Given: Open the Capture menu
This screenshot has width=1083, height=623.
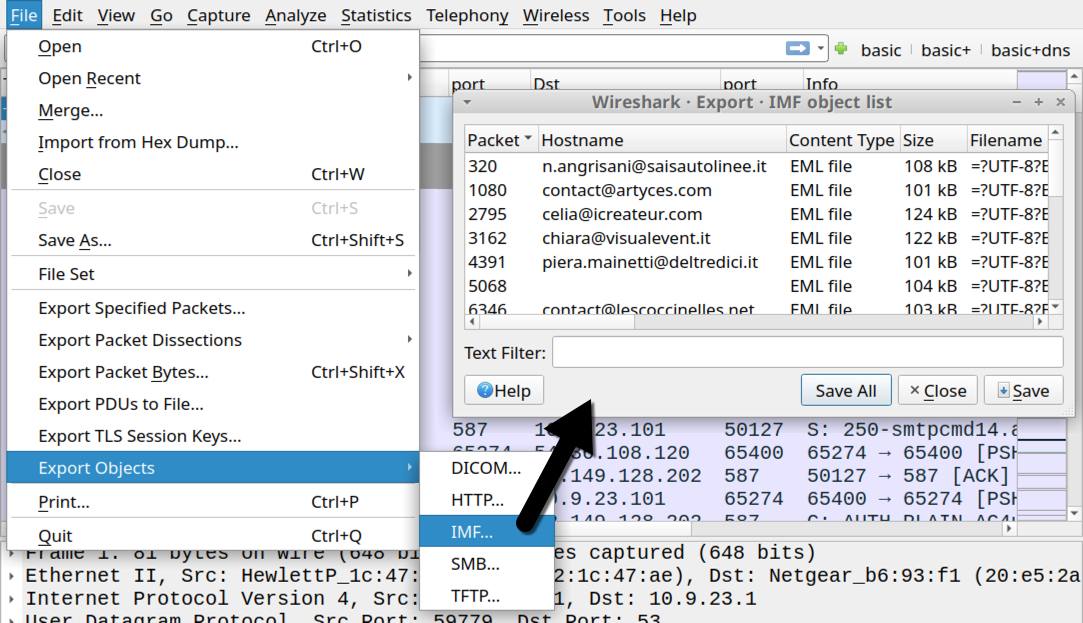Looking at the screenshot, I should click(x=218, y=15).
